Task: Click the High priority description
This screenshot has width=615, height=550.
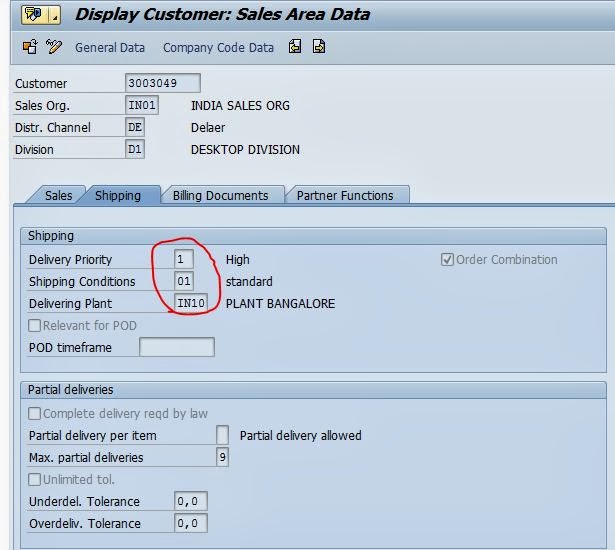Action: click(238, 259)
